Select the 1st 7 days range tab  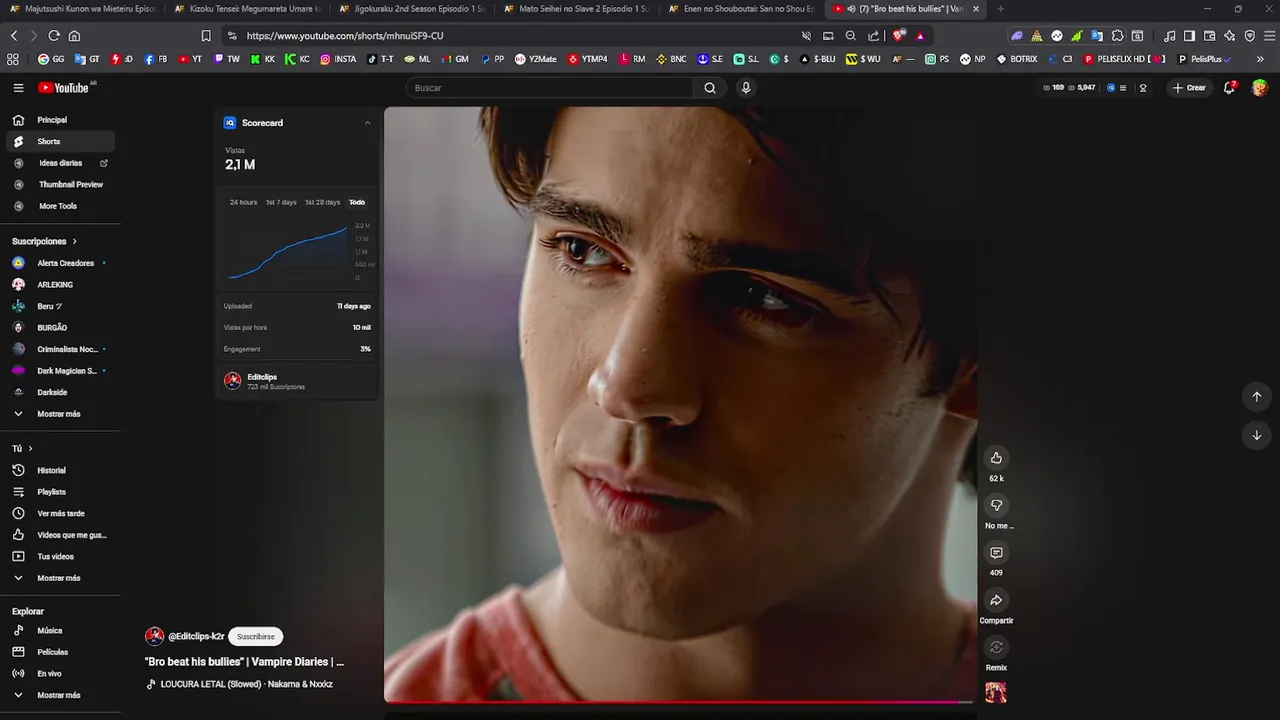(x=281, y=202)
